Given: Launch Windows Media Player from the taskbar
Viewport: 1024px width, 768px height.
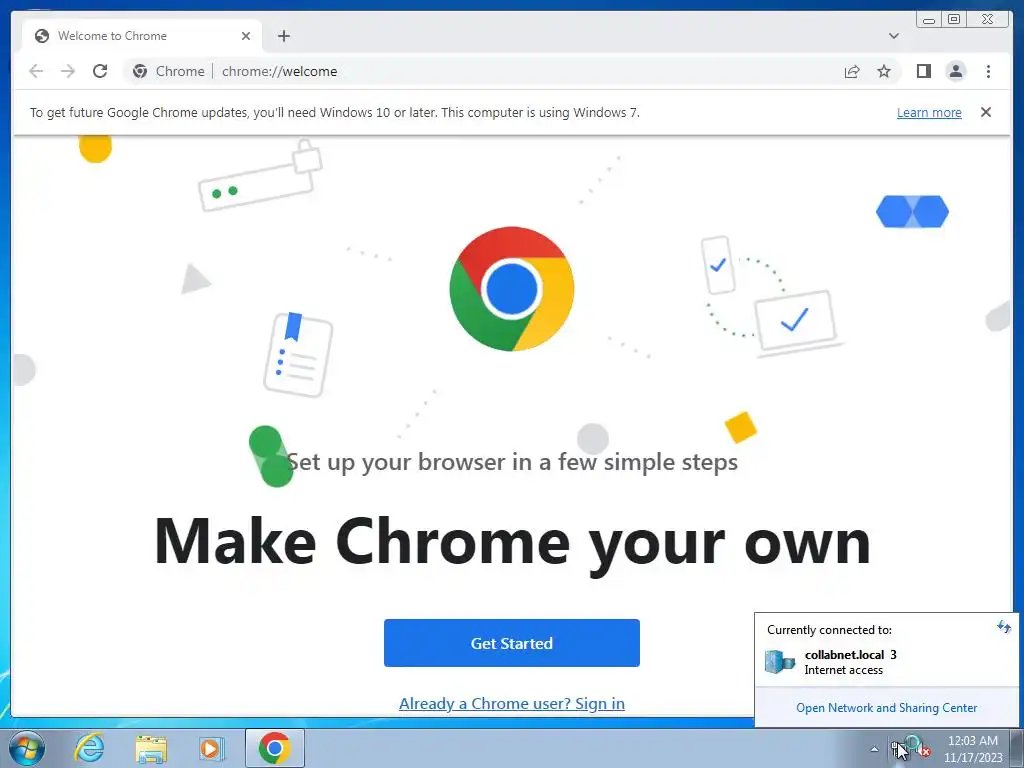Looking at the screenshot, I should [x=210, y=748].
